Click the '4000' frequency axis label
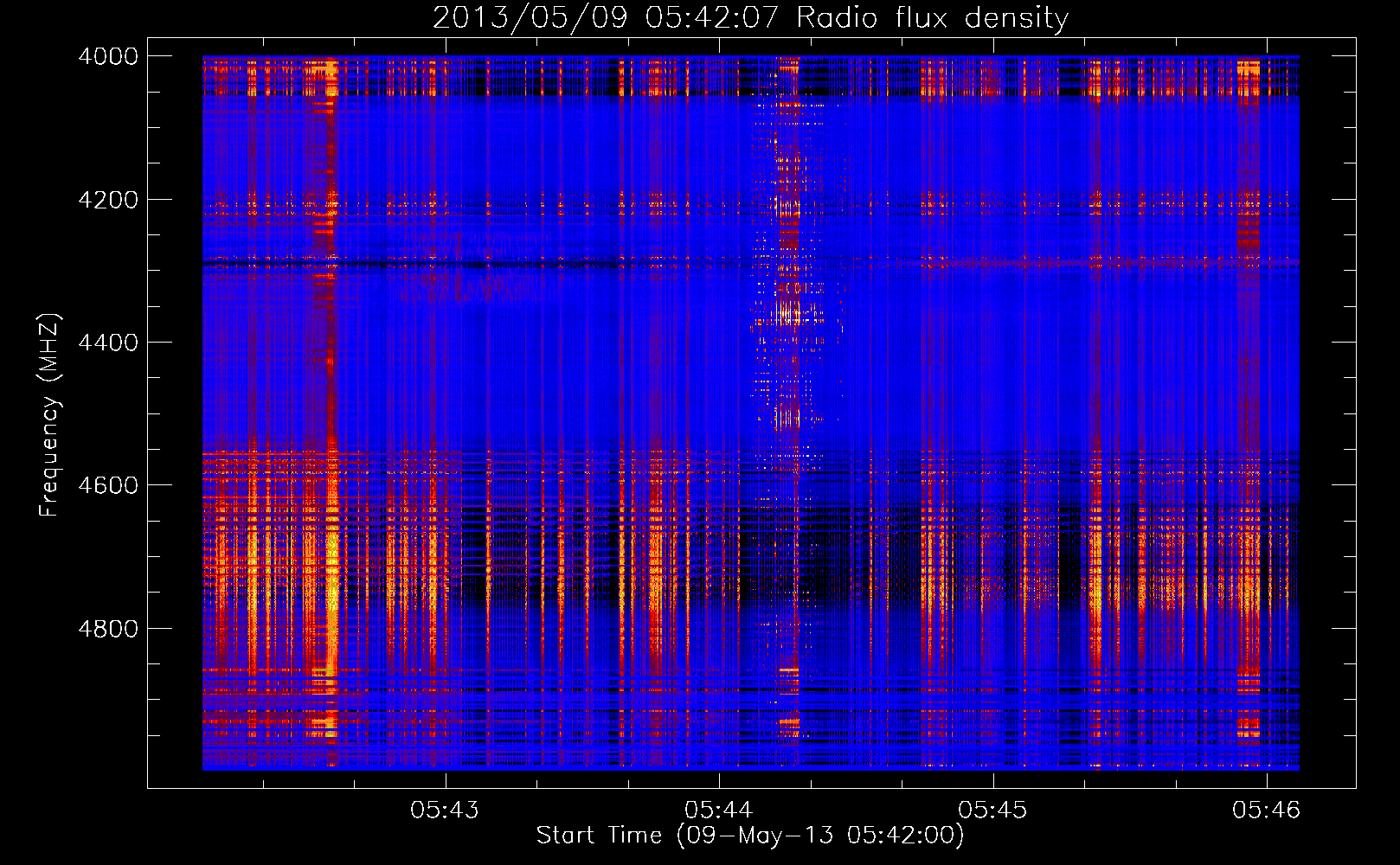 click(108, 56)
